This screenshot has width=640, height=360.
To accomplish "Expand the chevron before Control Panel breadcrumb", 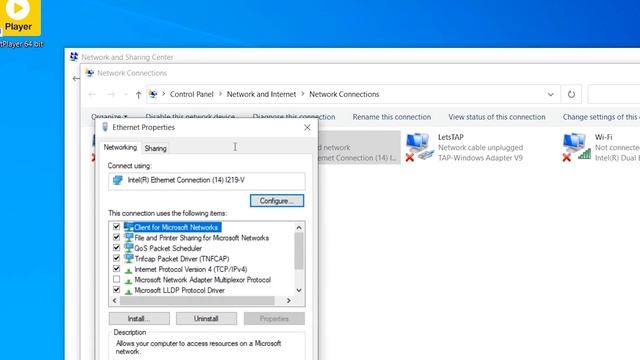I will 164,94.
